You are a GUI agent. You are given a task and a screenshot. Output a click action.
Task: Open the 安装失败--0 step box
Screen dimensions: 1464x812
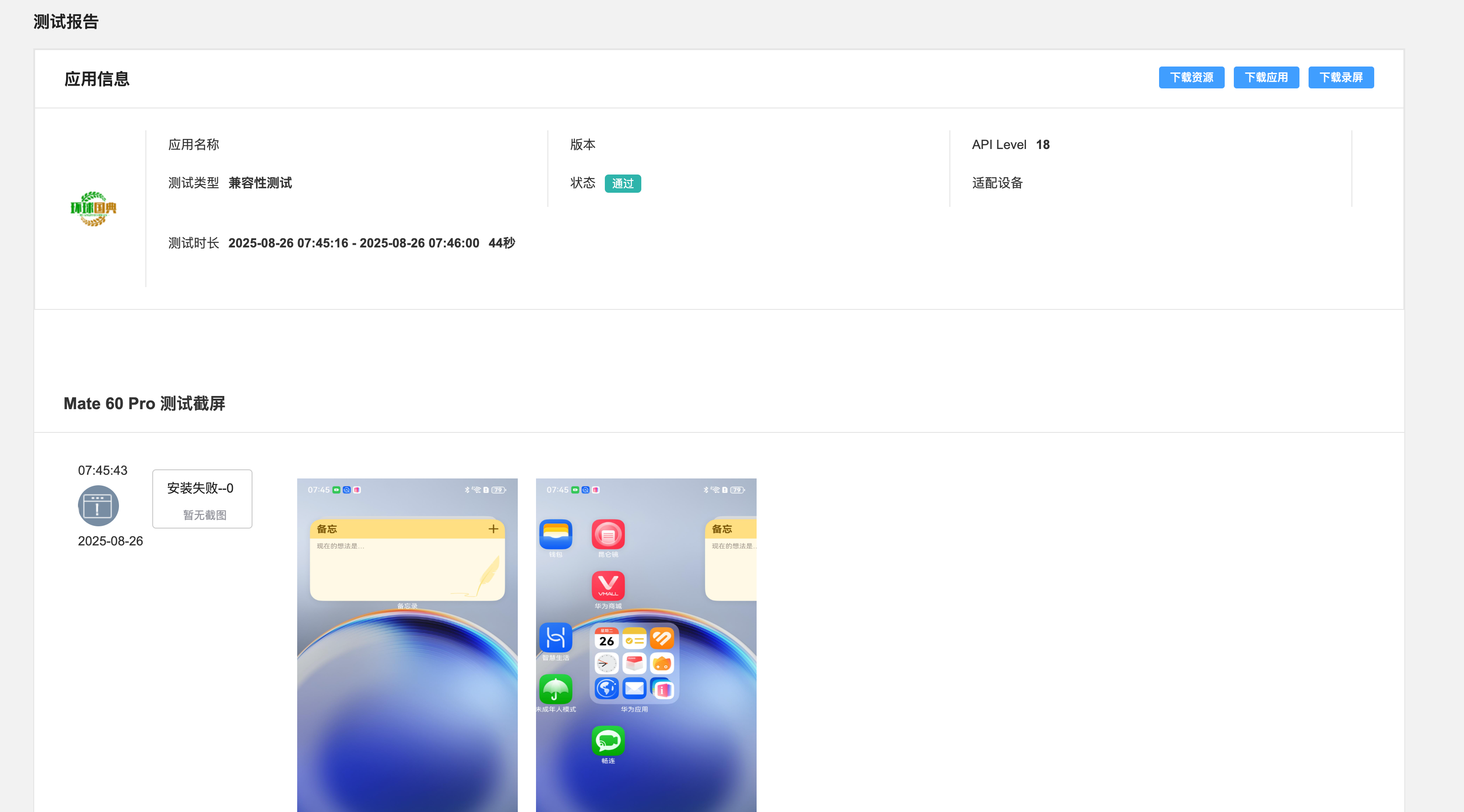(202, 499)
